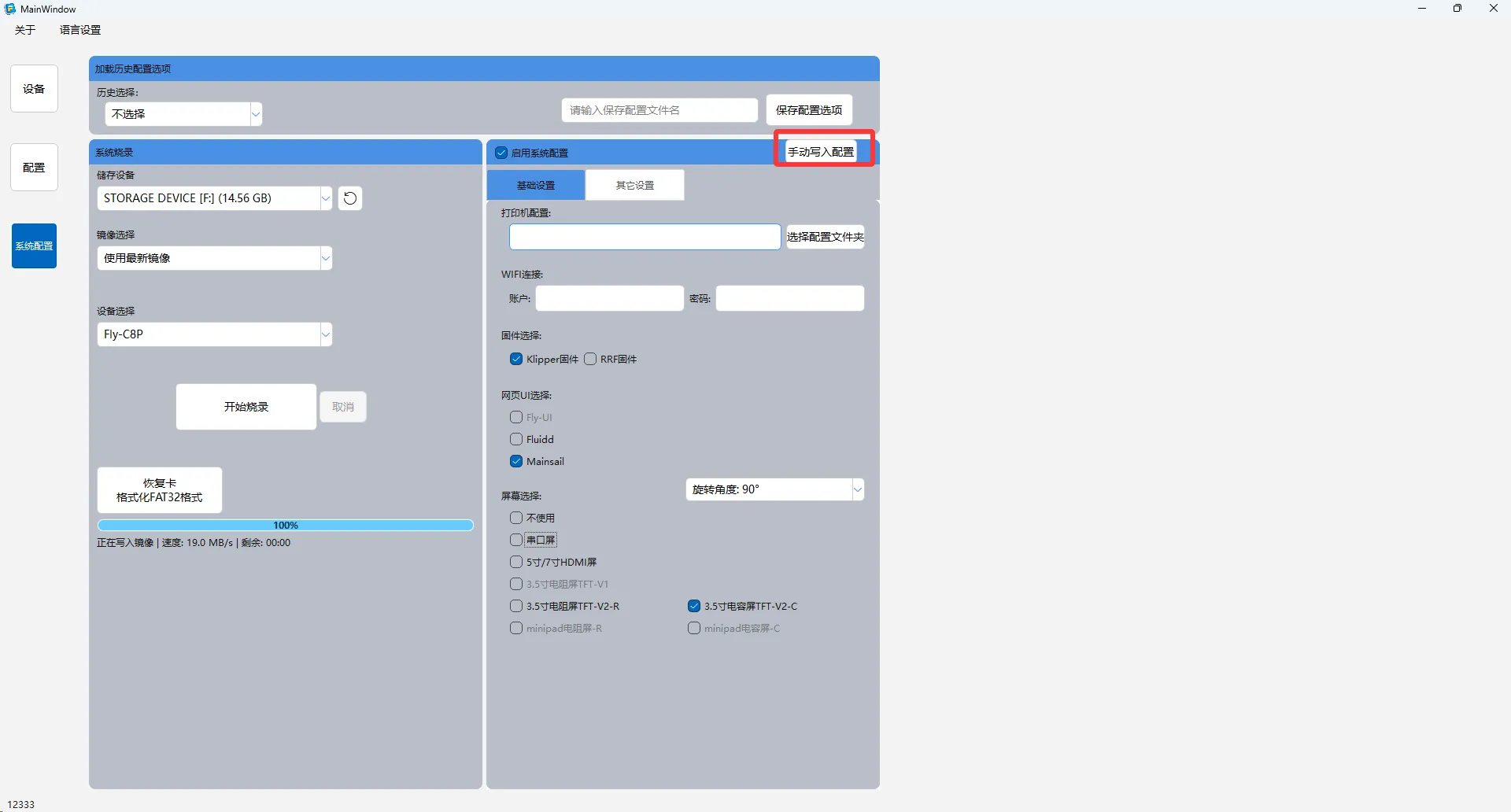
Task: Enable the RRF固件 checkbox
Action: click(591, 360)
